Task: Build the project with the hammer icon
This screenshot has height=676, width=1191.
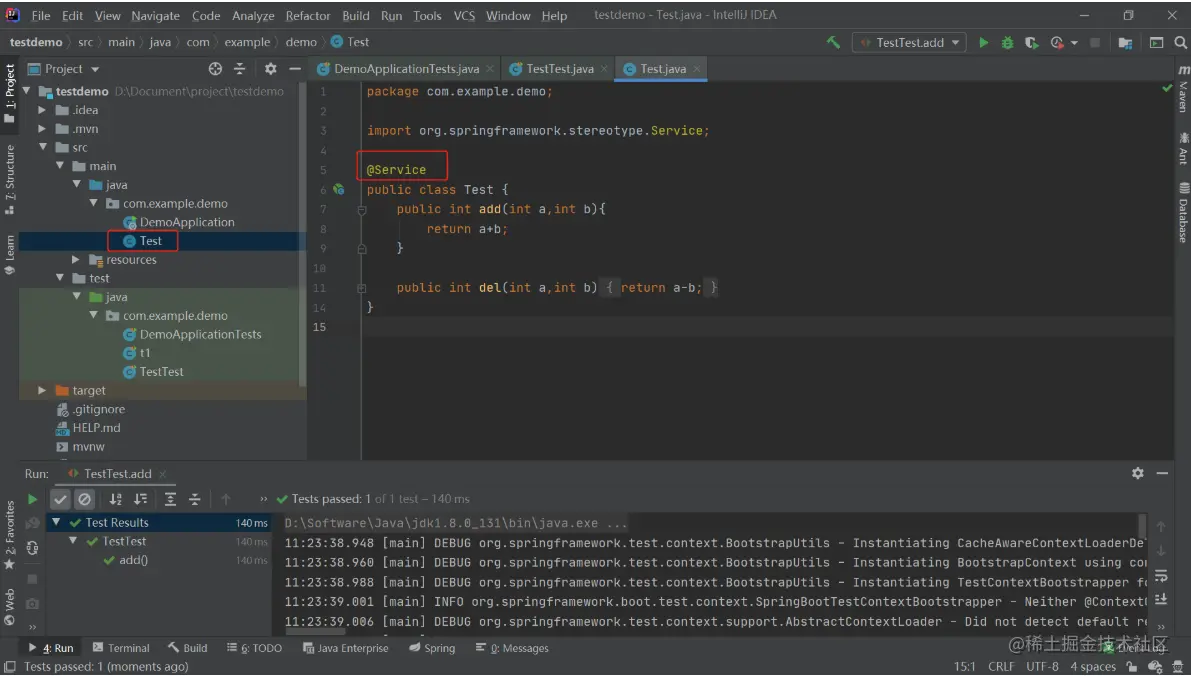Action: point(833,43)
